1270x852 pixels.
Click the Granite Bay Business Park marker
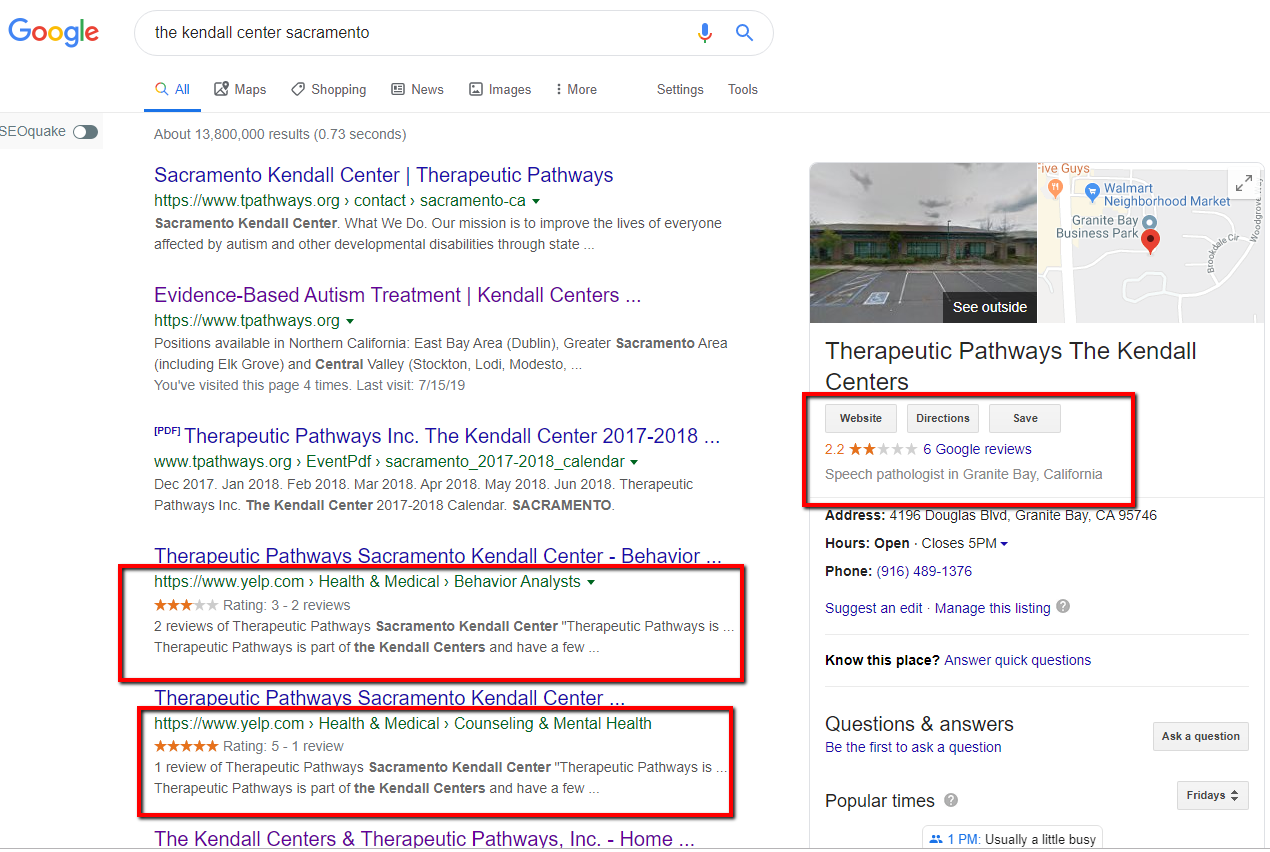click(1149, 221)
